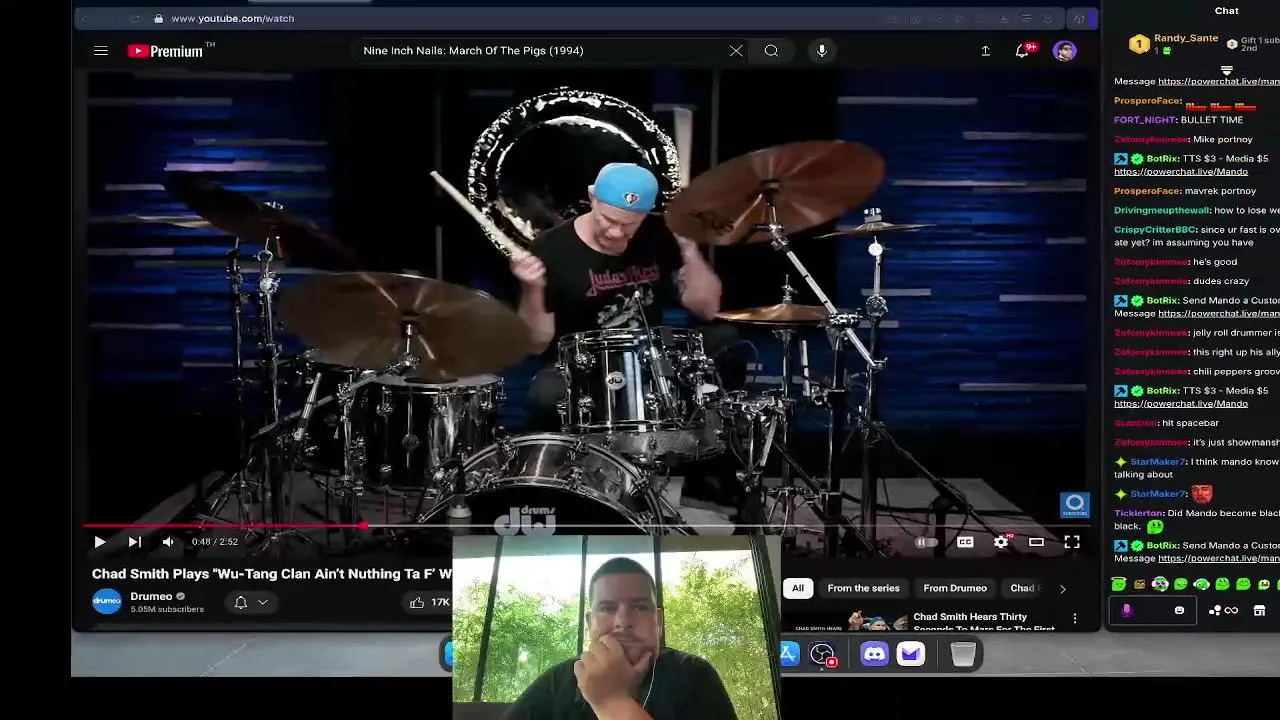Open channel points bubbles icon
1280x720 pixels.
pyautogui.click(x=1214, y=611)
